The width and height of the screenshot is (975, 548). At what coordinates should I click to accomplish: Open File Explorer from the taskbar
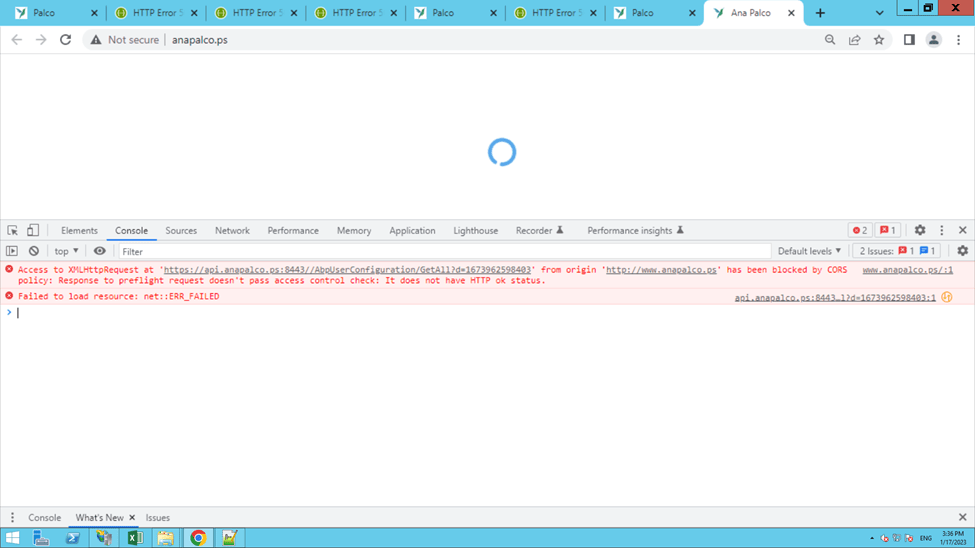click(166, 538)
